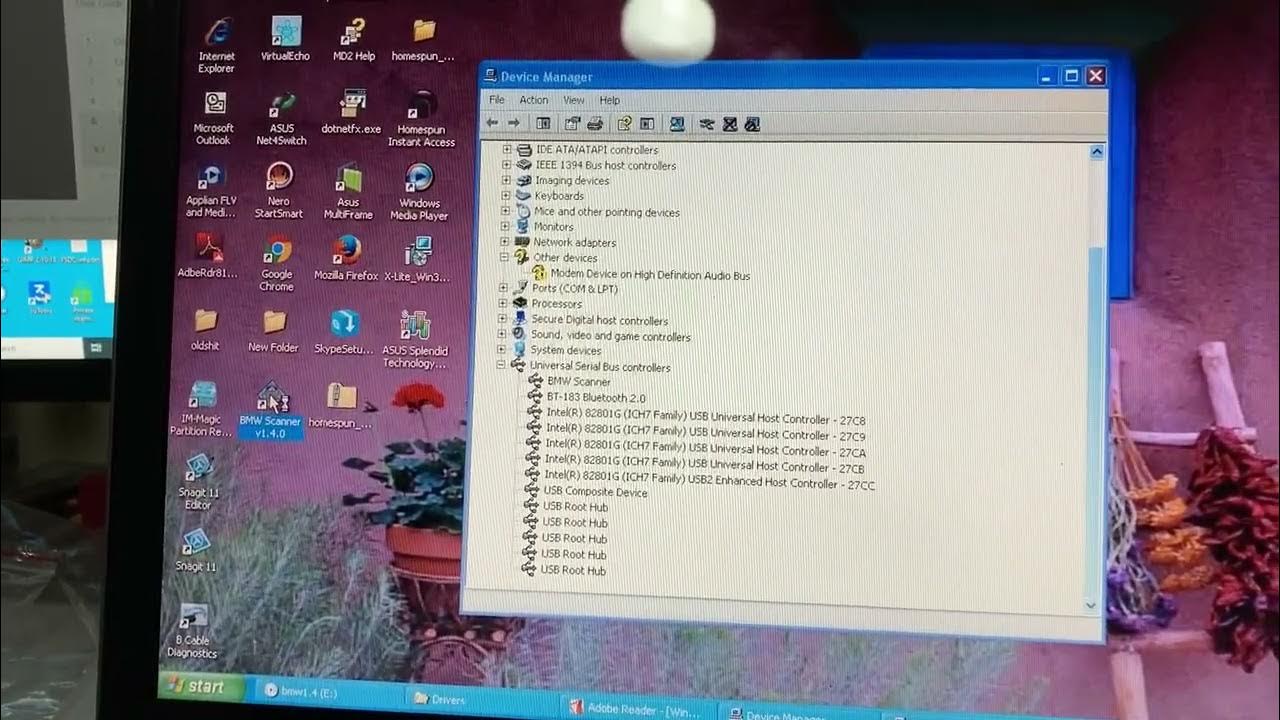Select the ASUS Net4Switch desktop icon
The image size is (1280, 720).
pos(281,120)
